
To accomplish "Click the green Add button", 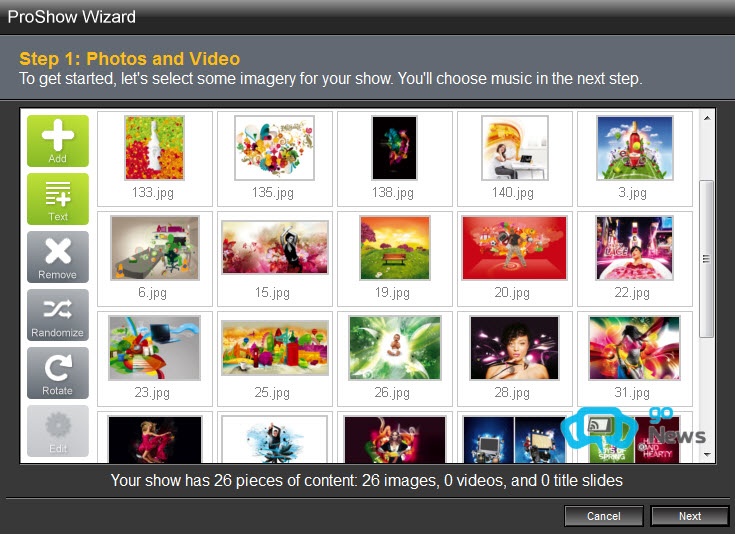I will pyautogui.click(x=58, y=141).
